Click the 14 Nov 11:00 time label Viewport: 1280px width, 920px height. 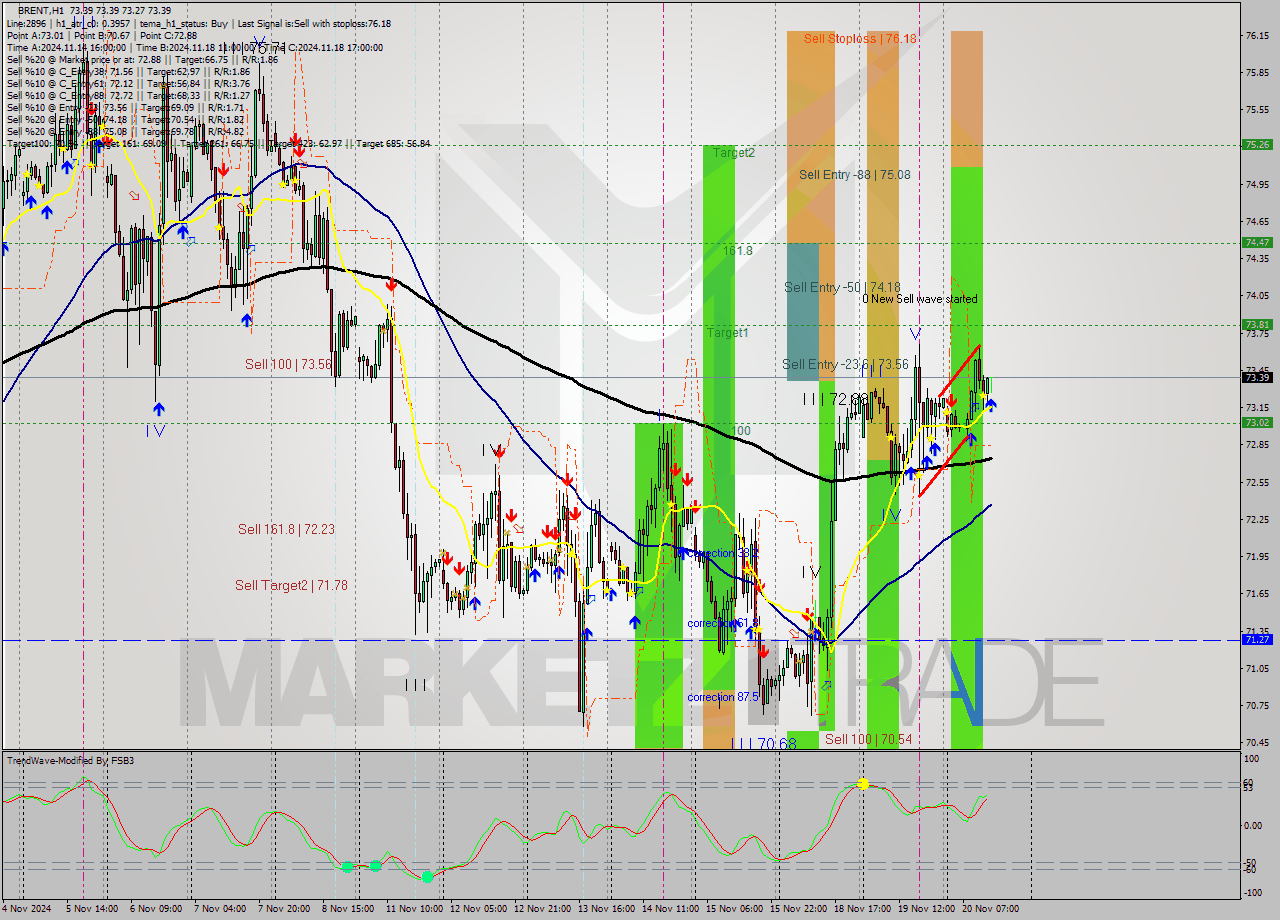coord(670,909)
